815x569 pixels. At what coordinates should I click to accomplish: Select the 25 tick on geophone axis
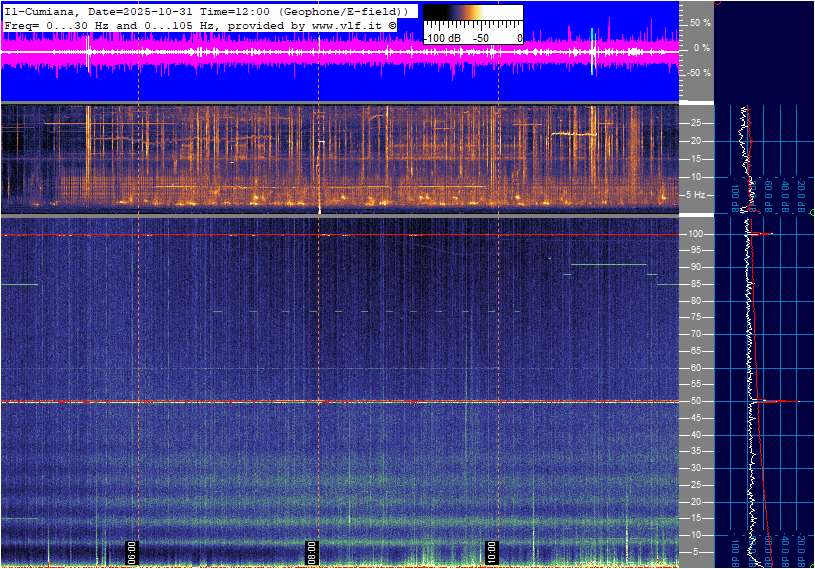tap(695, 123)
